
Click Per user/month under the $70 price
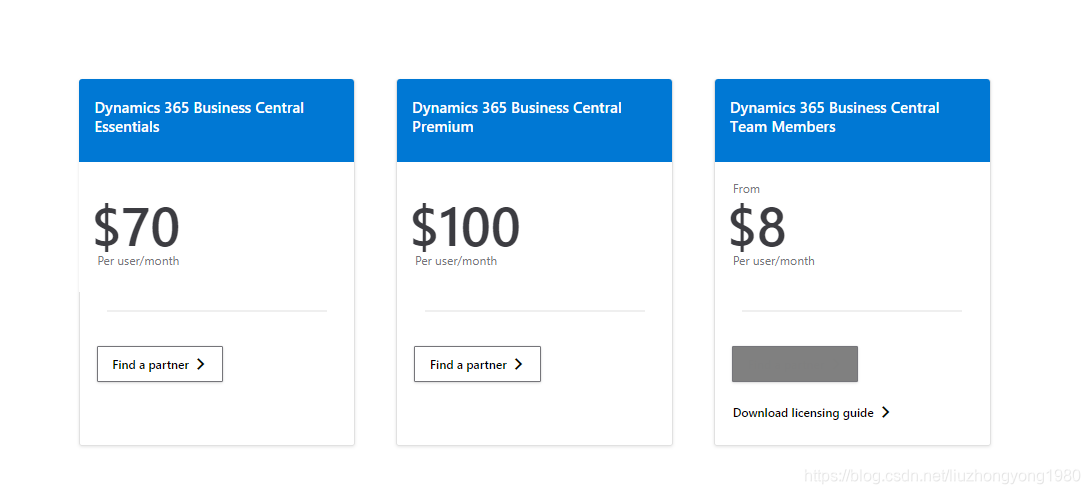click(x=138, y=261)
